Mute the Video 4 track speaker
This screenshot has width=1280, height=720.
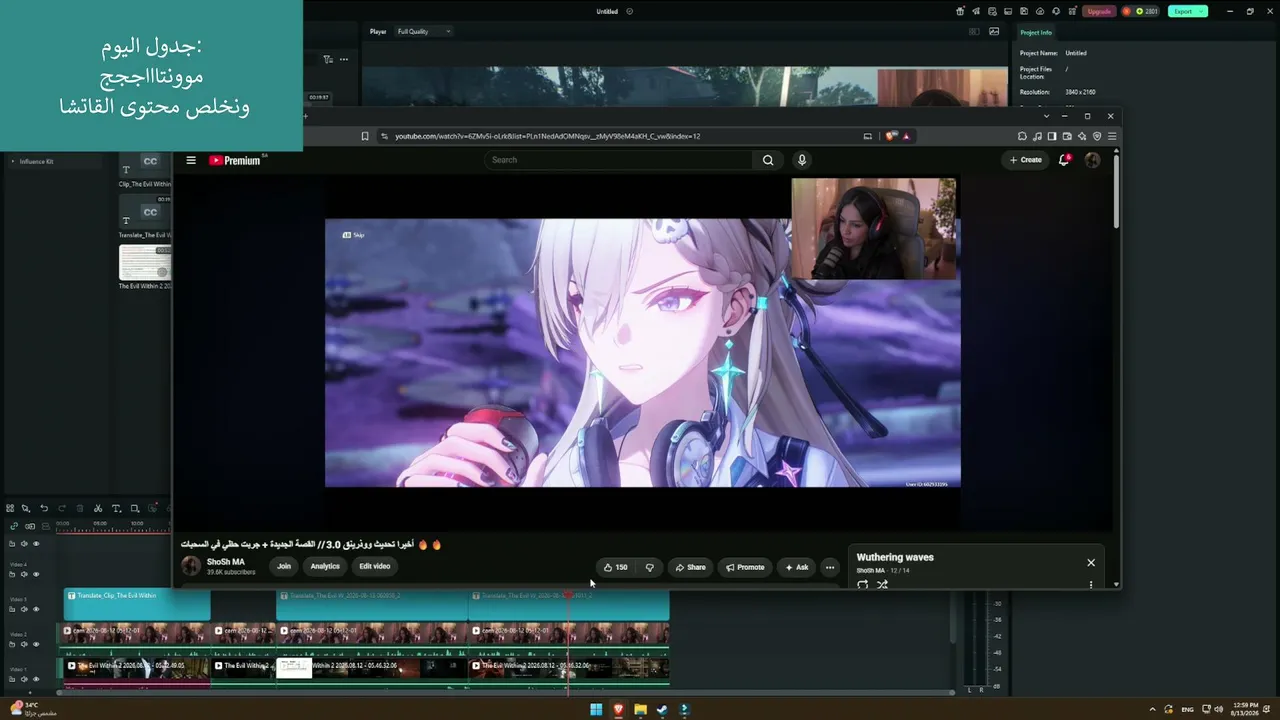pos(24,574)
